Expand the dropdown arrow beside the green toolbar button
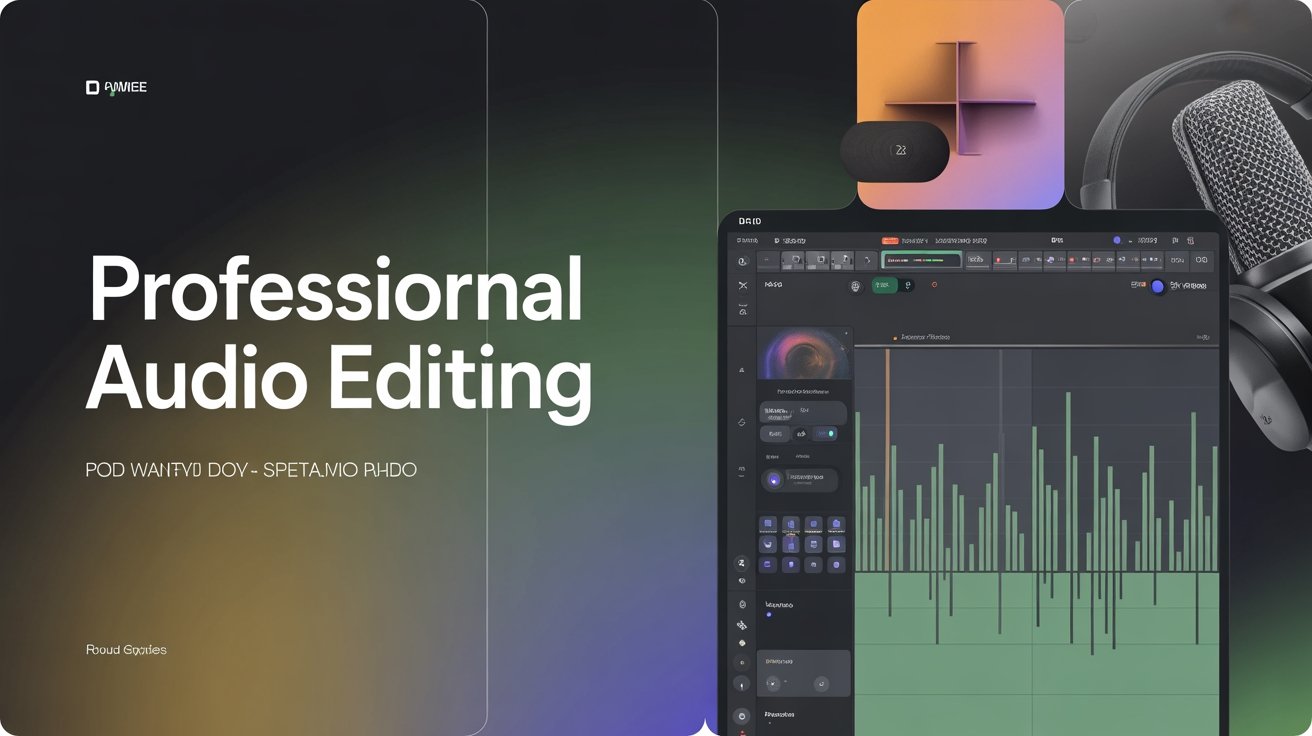The width and height of the screenshot is (1312, 736). 909,285
